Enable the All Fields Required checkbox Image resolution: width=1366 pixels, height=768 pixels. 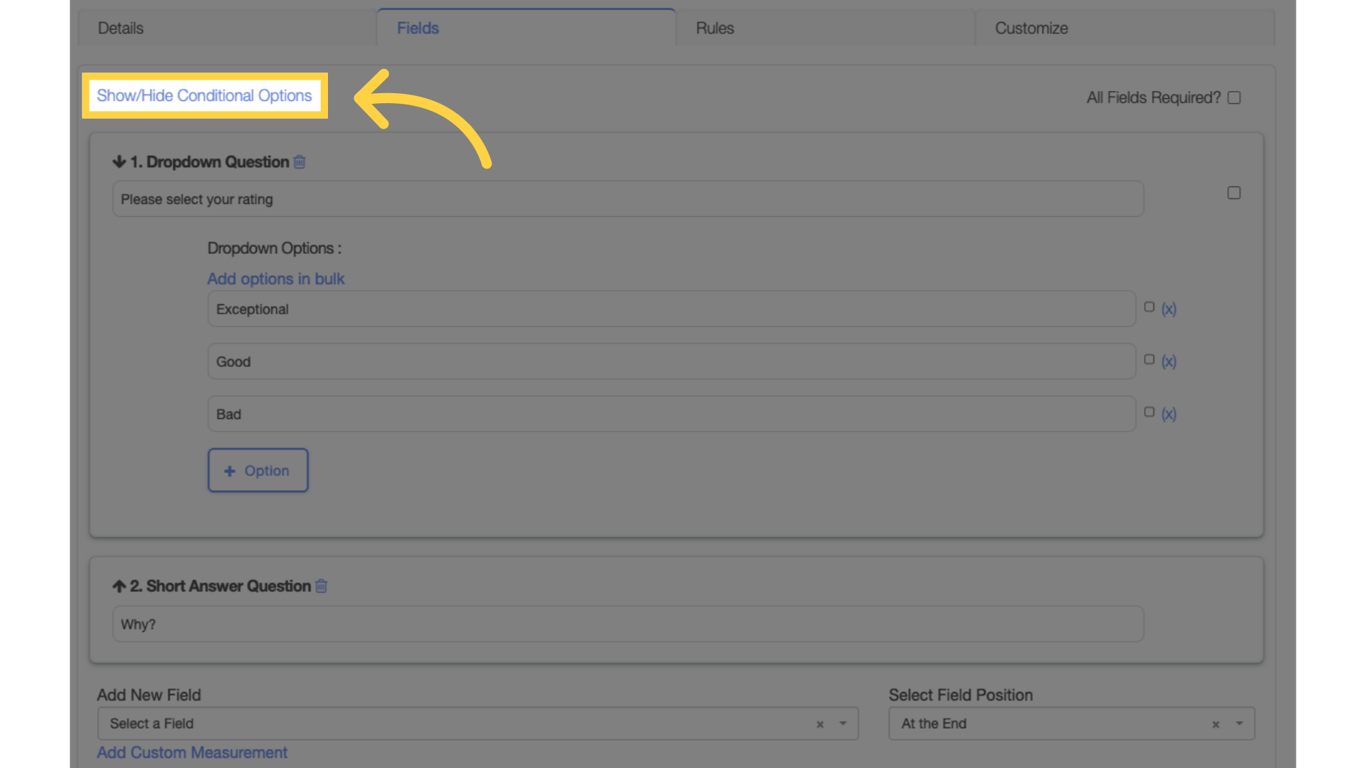pos(1233,97)
